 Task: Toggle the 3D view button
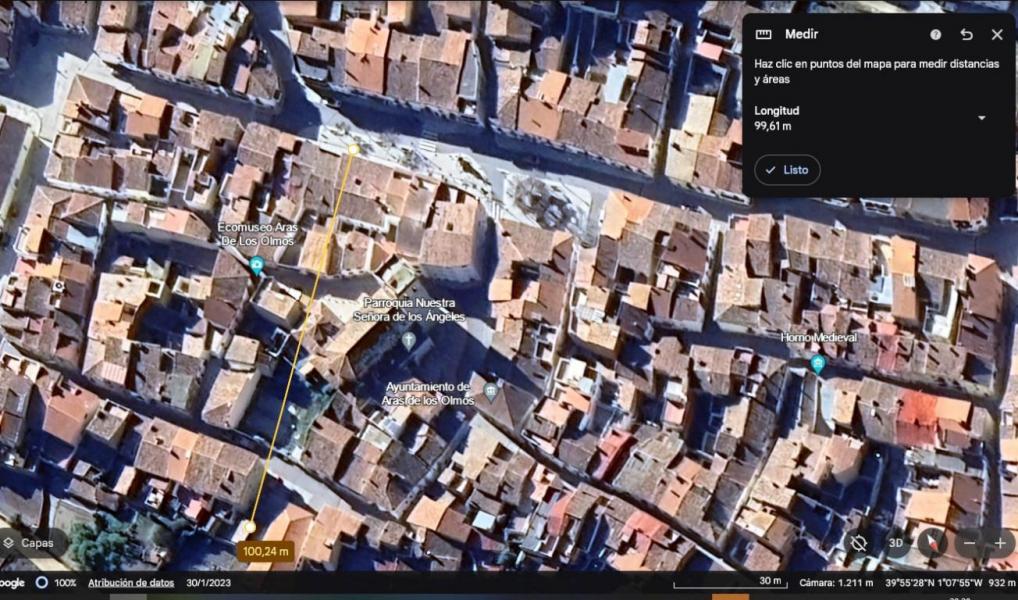pos(896,543)
